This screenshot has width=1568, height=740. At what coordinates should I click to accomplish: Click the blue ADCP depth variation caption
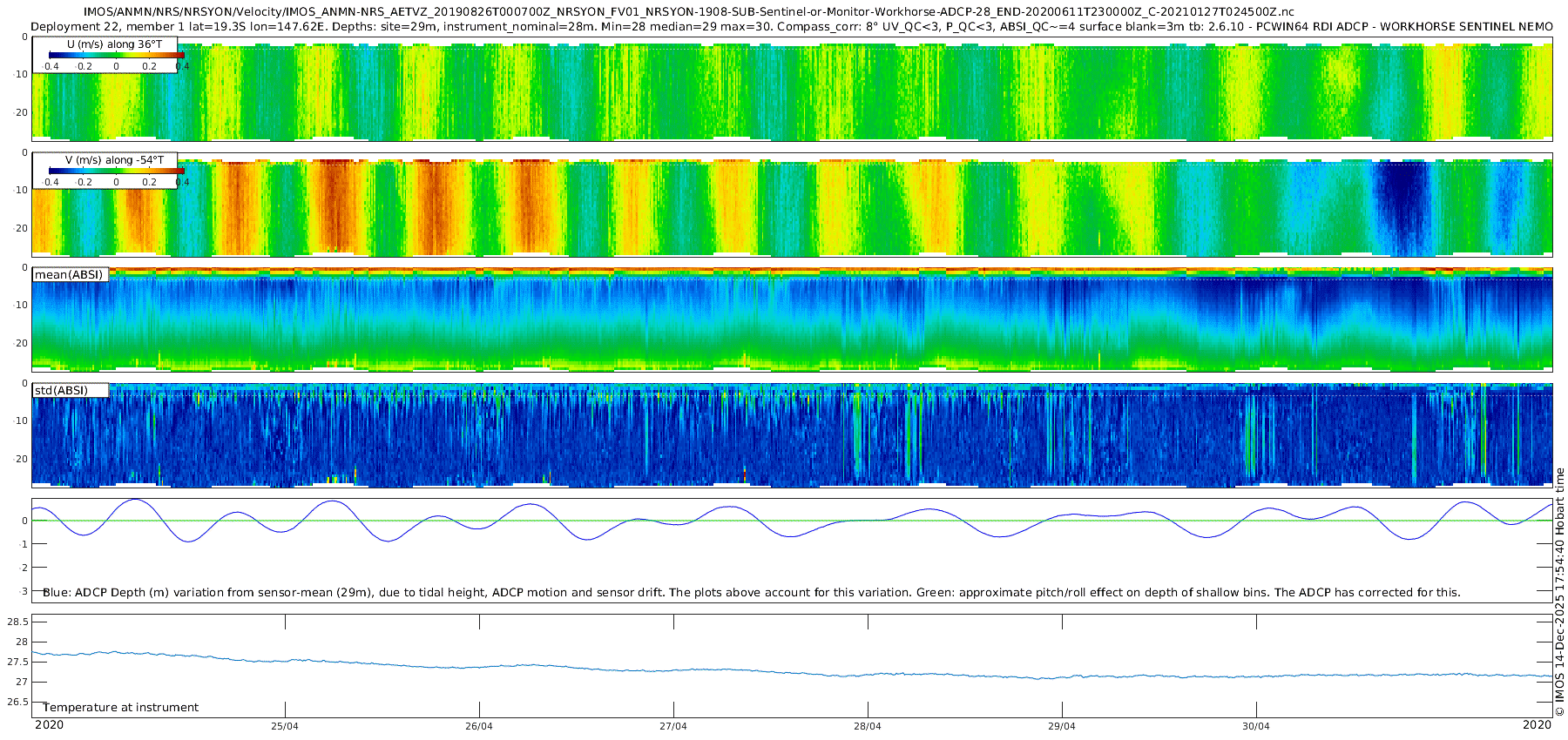751,593
